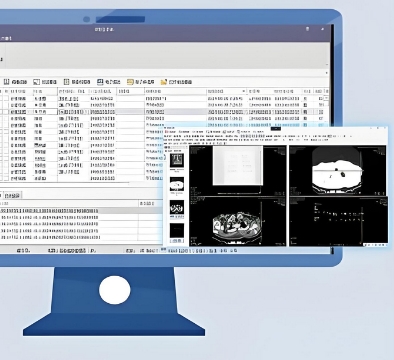Click the third toolbar icon with document symbol
The image size is (394, 360).
[x=66, y=82]
